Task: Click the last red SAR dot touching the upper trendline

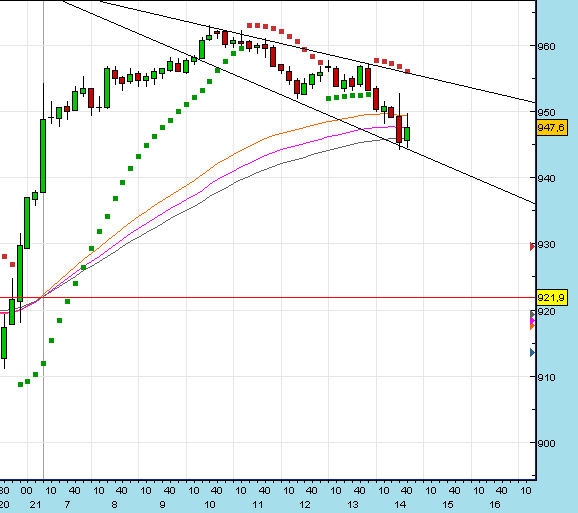Action: [407, 71]
